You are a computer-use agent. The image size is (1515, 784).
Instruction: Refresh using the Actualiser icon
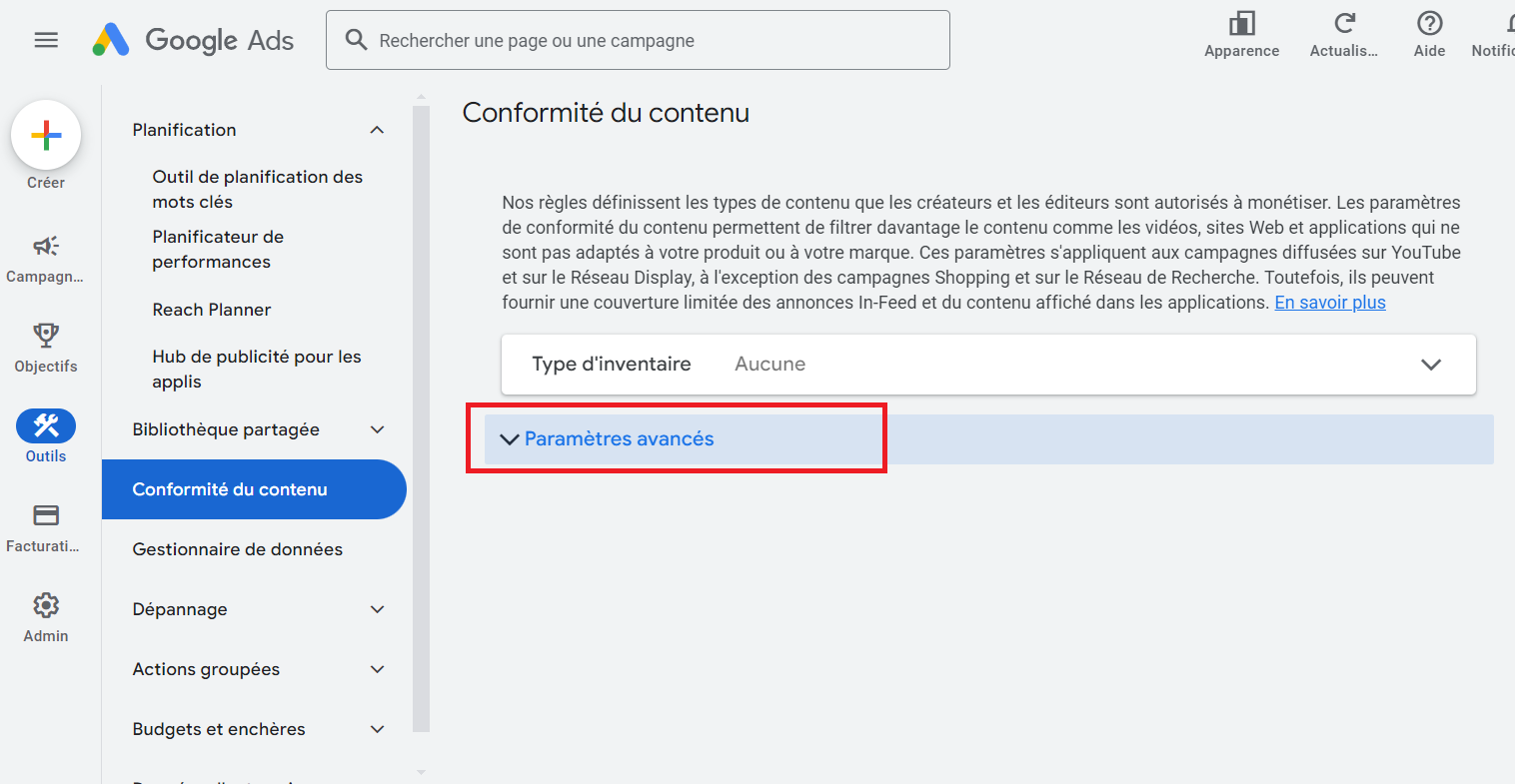tap(1344, 24)
